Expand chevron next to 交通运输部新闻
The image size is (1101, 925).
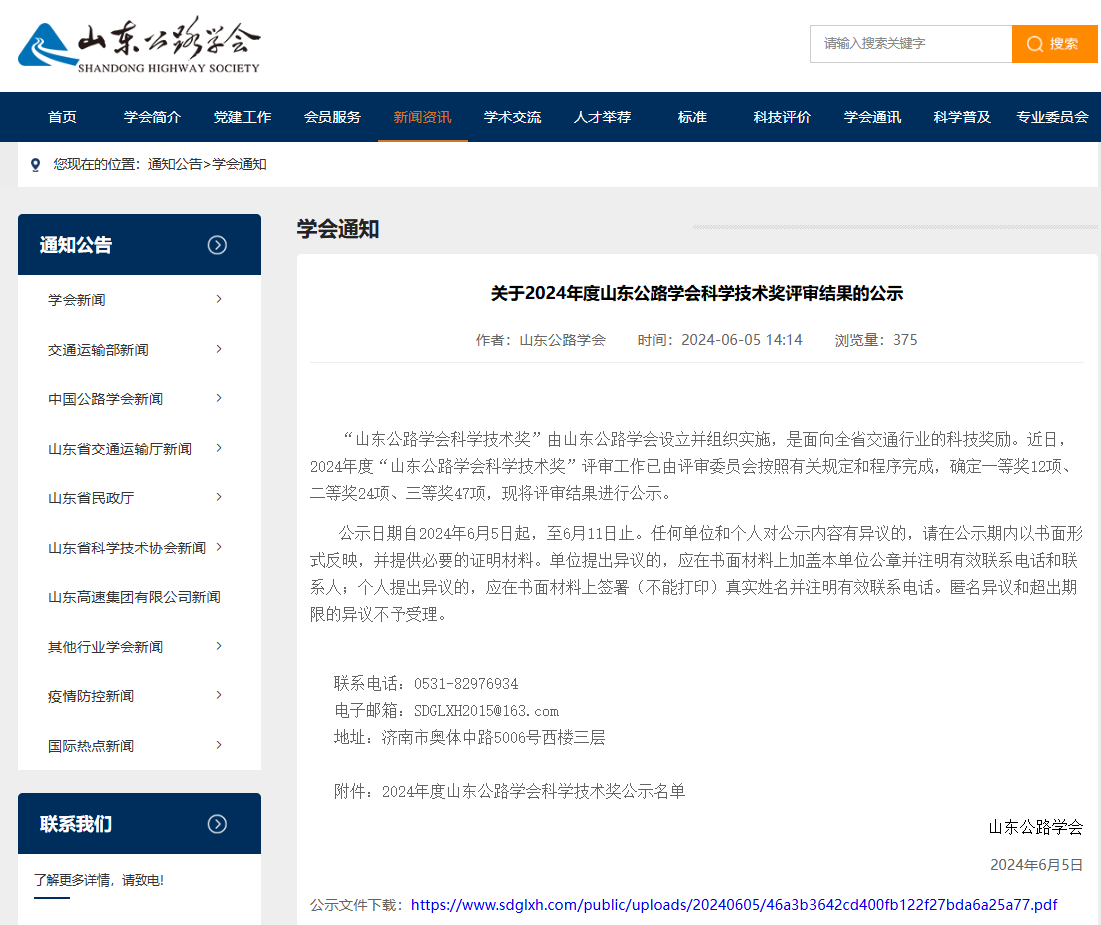point(219,349)
